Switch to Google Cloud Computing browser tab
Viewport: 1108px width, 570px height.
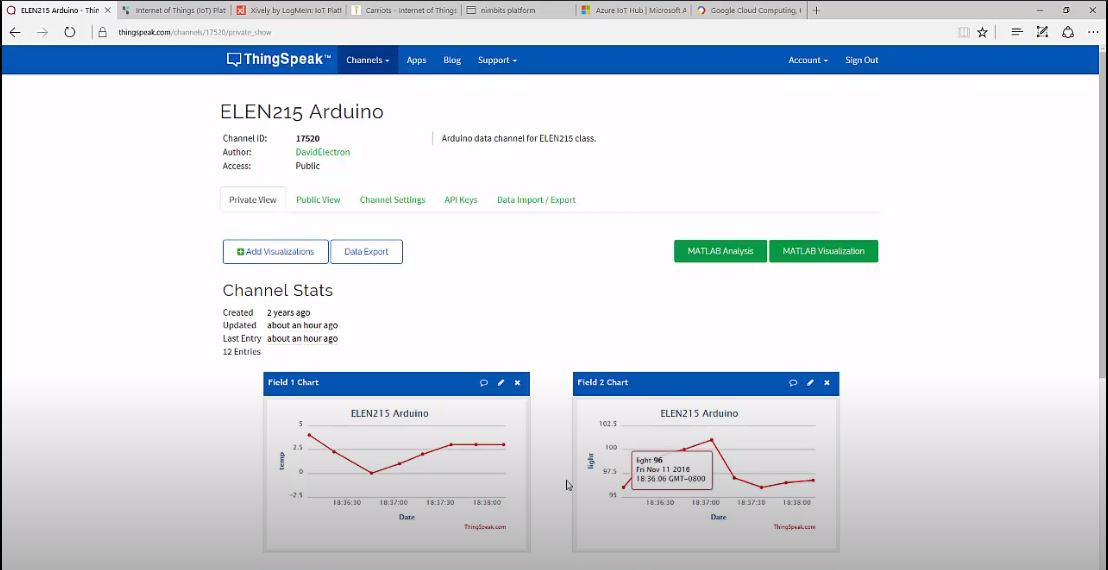[748, 11]
